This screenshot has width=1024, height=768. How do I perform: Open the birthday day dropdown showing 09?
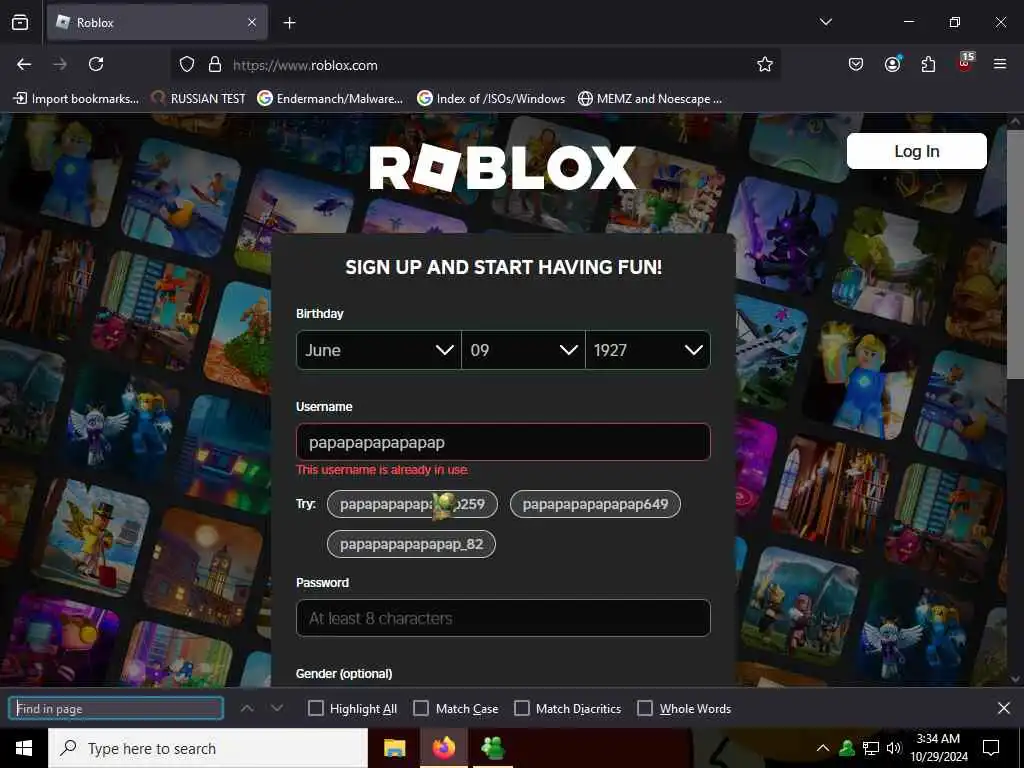click(523, 350)
